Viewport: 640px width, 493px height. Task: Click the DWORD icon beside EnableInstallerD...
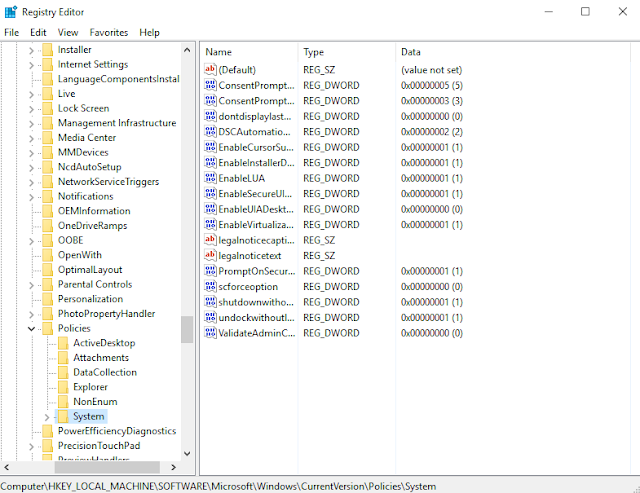pos(210,162)
